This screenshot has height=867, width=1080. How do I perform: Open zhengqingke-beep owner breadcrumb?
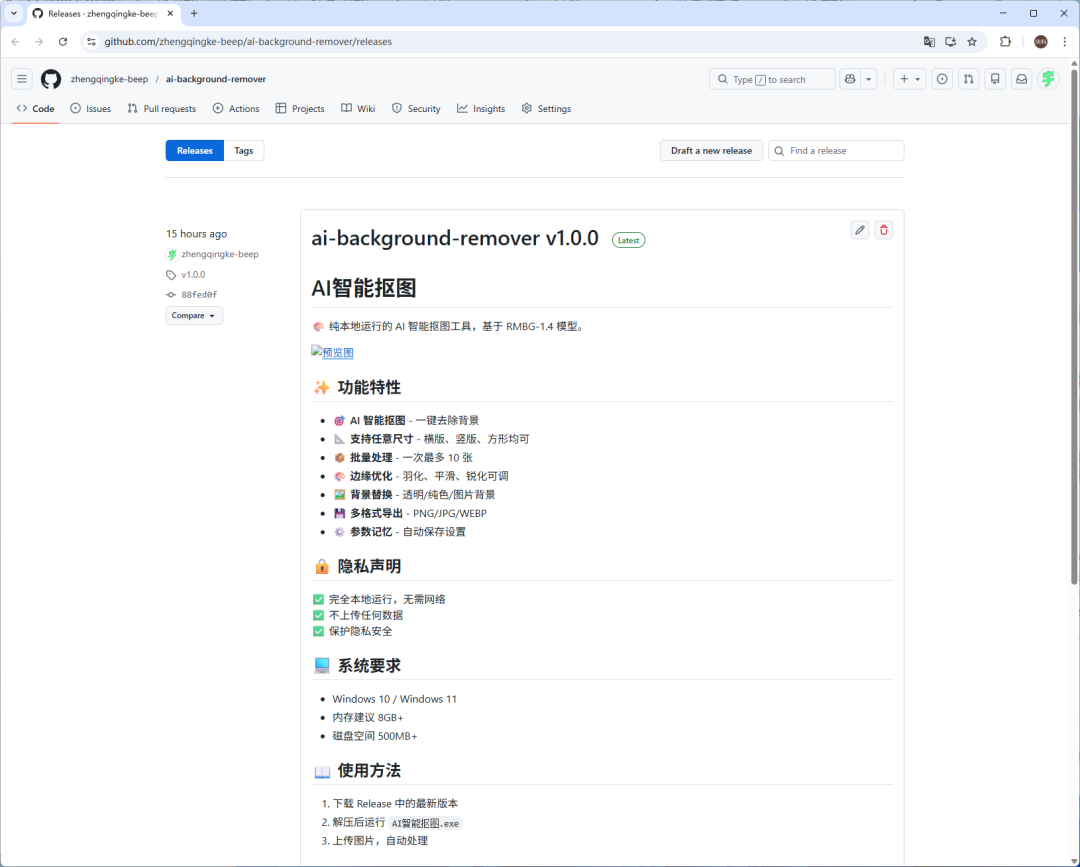(109, 79)
